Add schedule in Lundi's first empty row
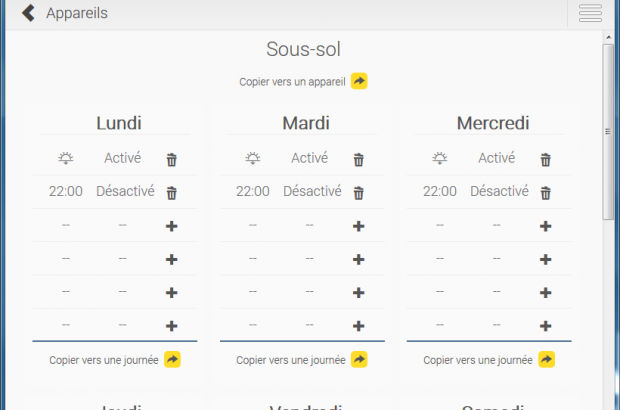This screenshot has width=620, height=410. (x=171, y=226)
